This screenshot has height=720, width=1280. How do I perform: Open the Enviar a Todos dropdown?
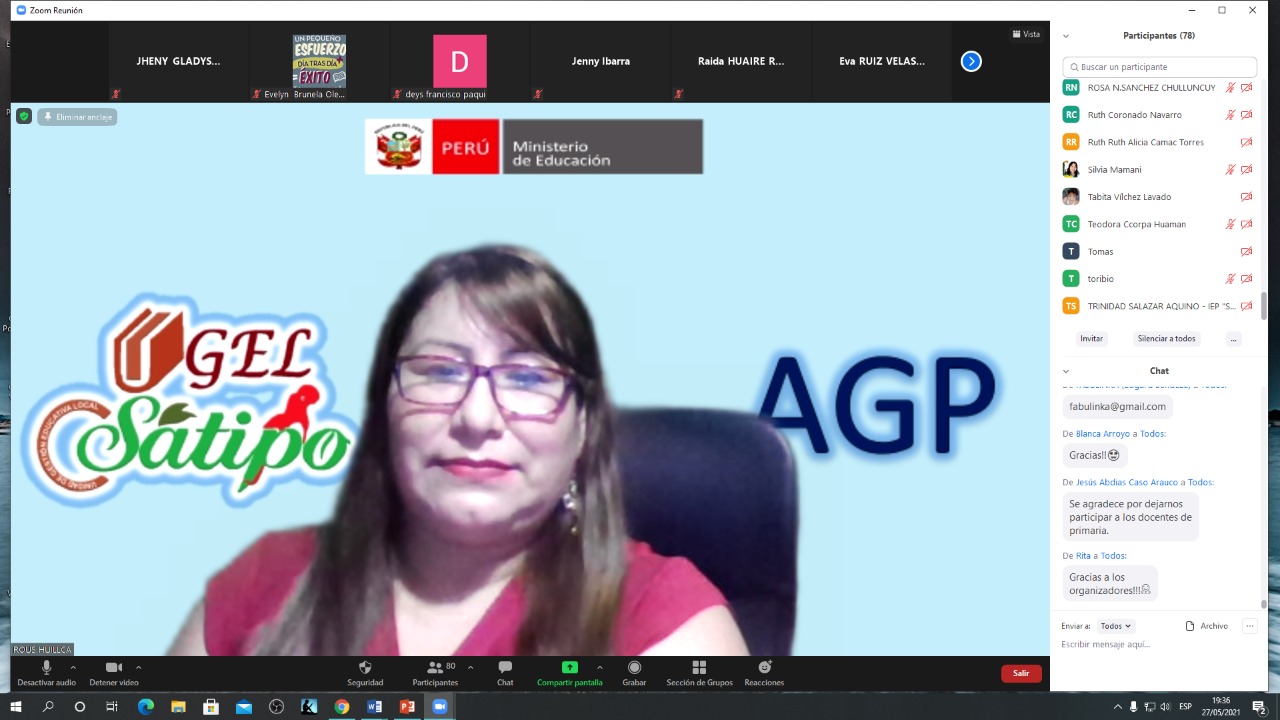point(1116,626)
